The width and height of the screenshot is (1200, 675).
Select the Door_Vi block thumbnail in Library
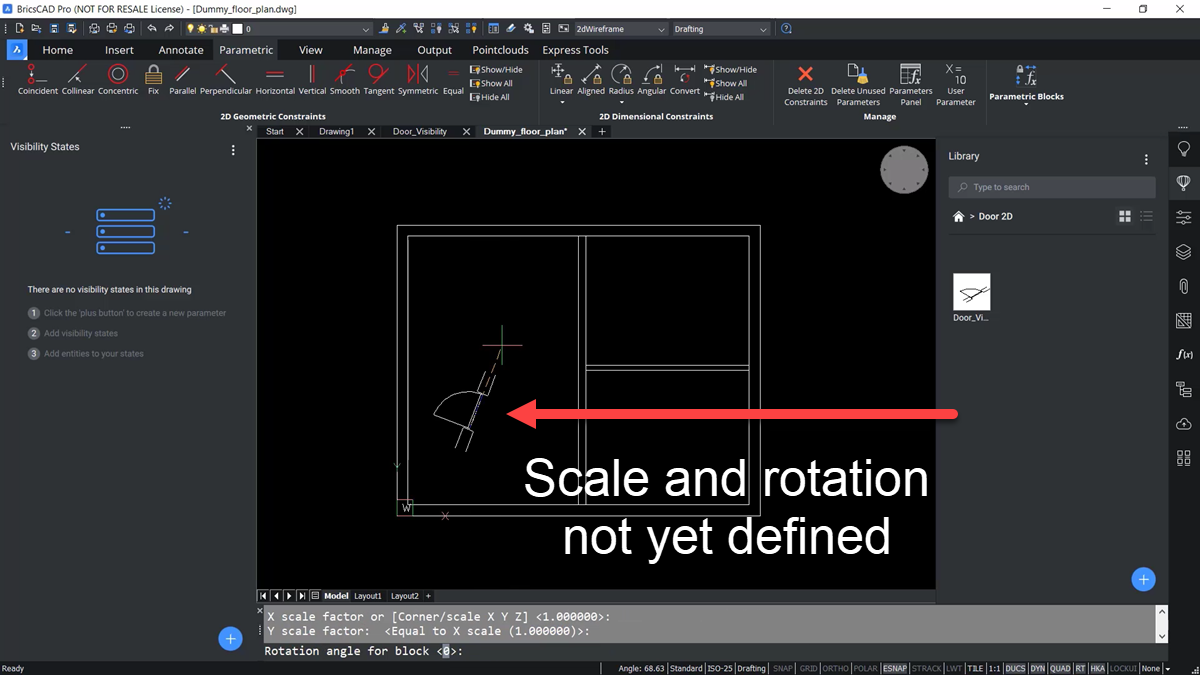point(971,291)
